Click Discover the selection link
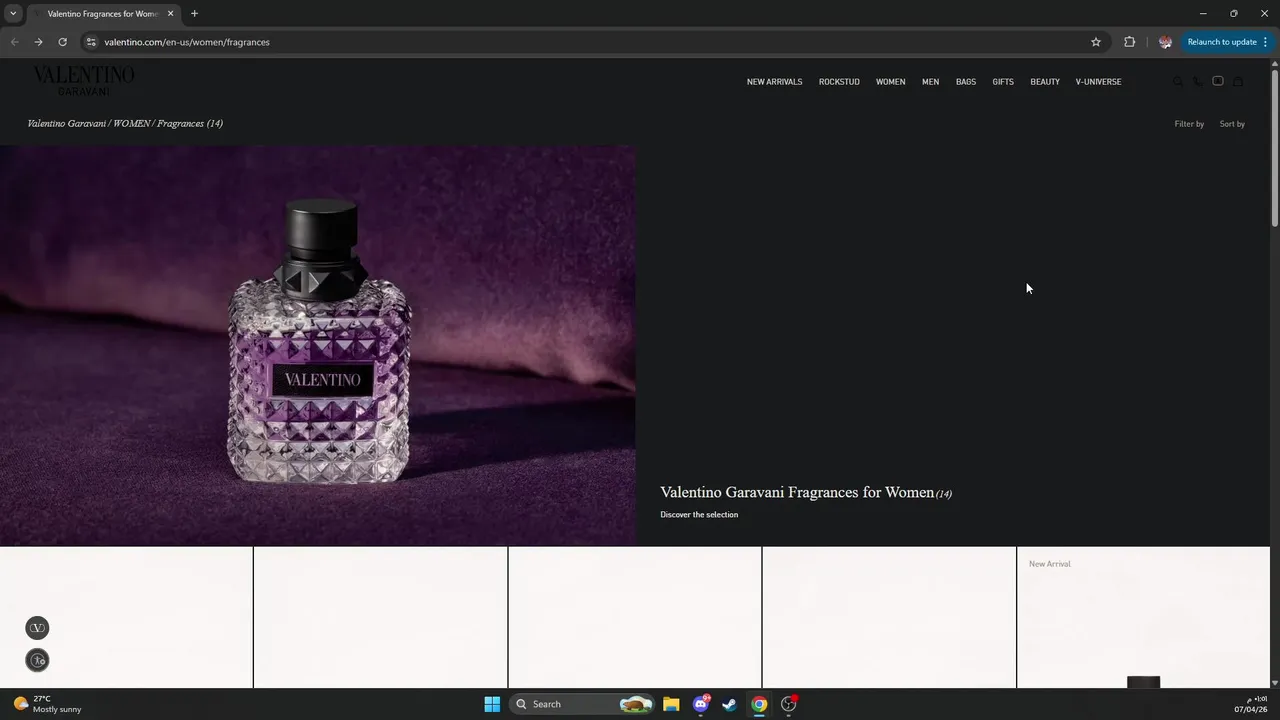Image resolution: width=1280 pixels, height=720 pixels. [699, 515]
